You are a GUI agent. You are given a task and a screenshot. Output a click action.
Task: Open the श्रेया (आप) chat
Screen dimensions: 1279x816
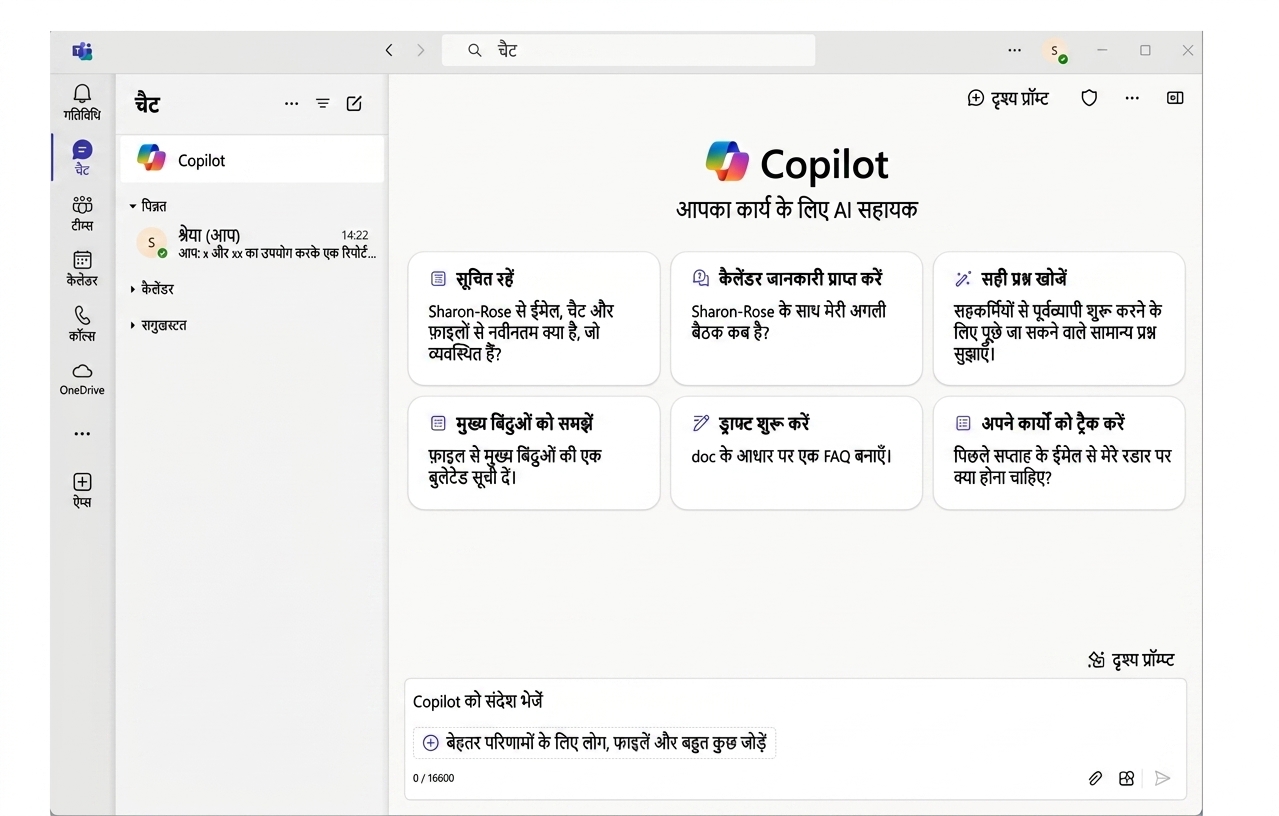pyautogui.click(x=252, y=243)
